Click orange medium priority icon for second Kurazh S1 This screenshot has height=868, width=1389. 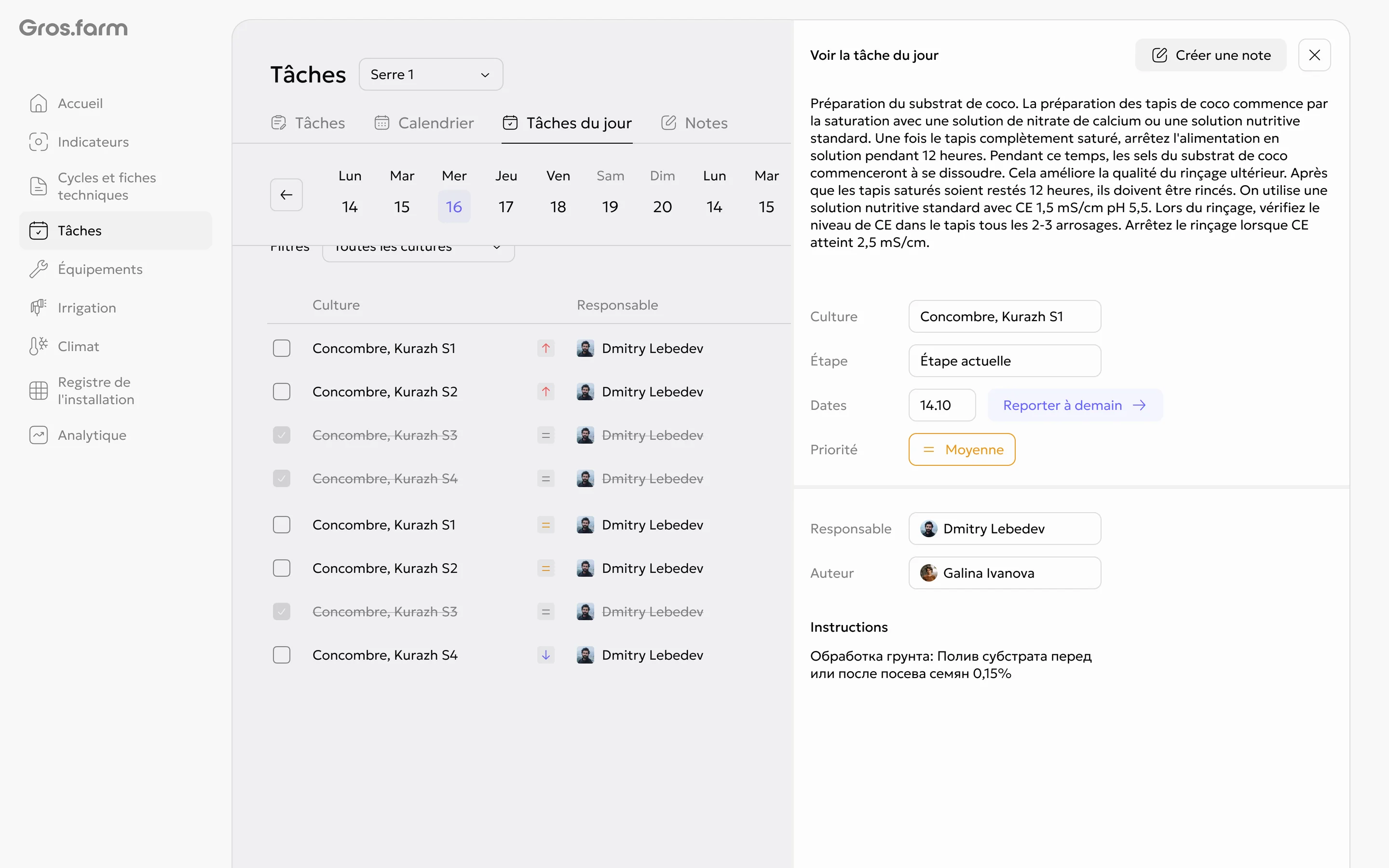click(x=546, y=525)
